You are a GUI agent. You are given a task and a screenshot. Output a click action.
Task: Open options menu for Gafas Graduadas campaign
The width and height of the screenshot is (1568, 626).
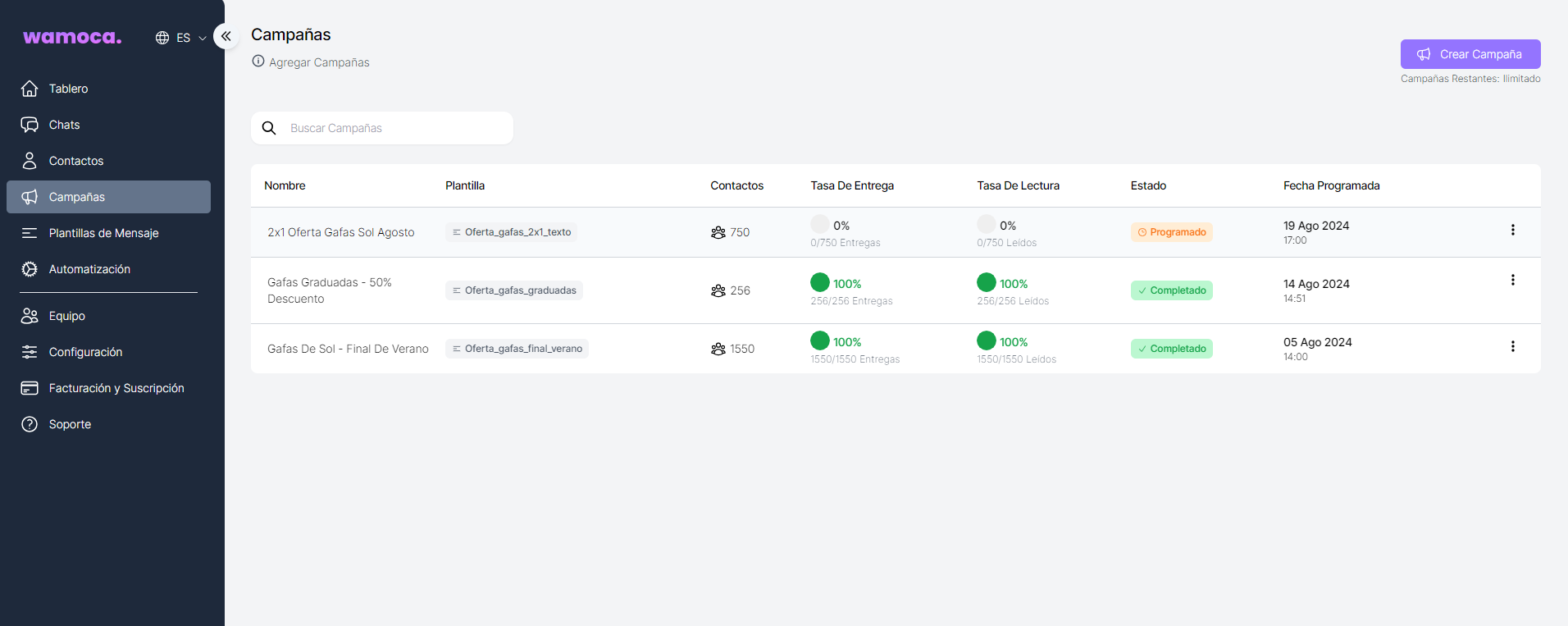pyautogui.click(x=1512, y=280)
